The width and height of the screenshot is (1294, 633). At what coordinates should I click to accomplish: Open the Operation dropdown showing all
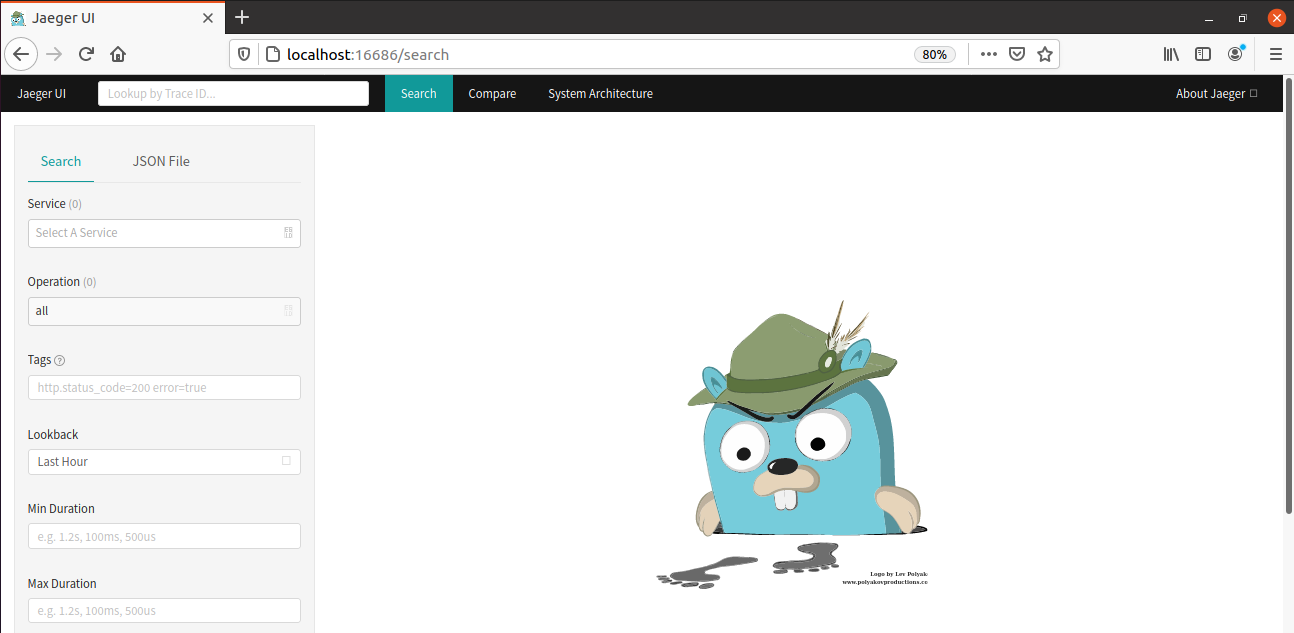(164, 311)
